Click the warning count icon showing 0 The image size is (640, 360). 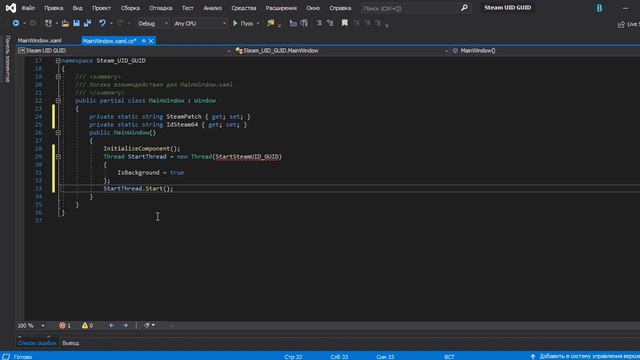click(x=84, y=325)
